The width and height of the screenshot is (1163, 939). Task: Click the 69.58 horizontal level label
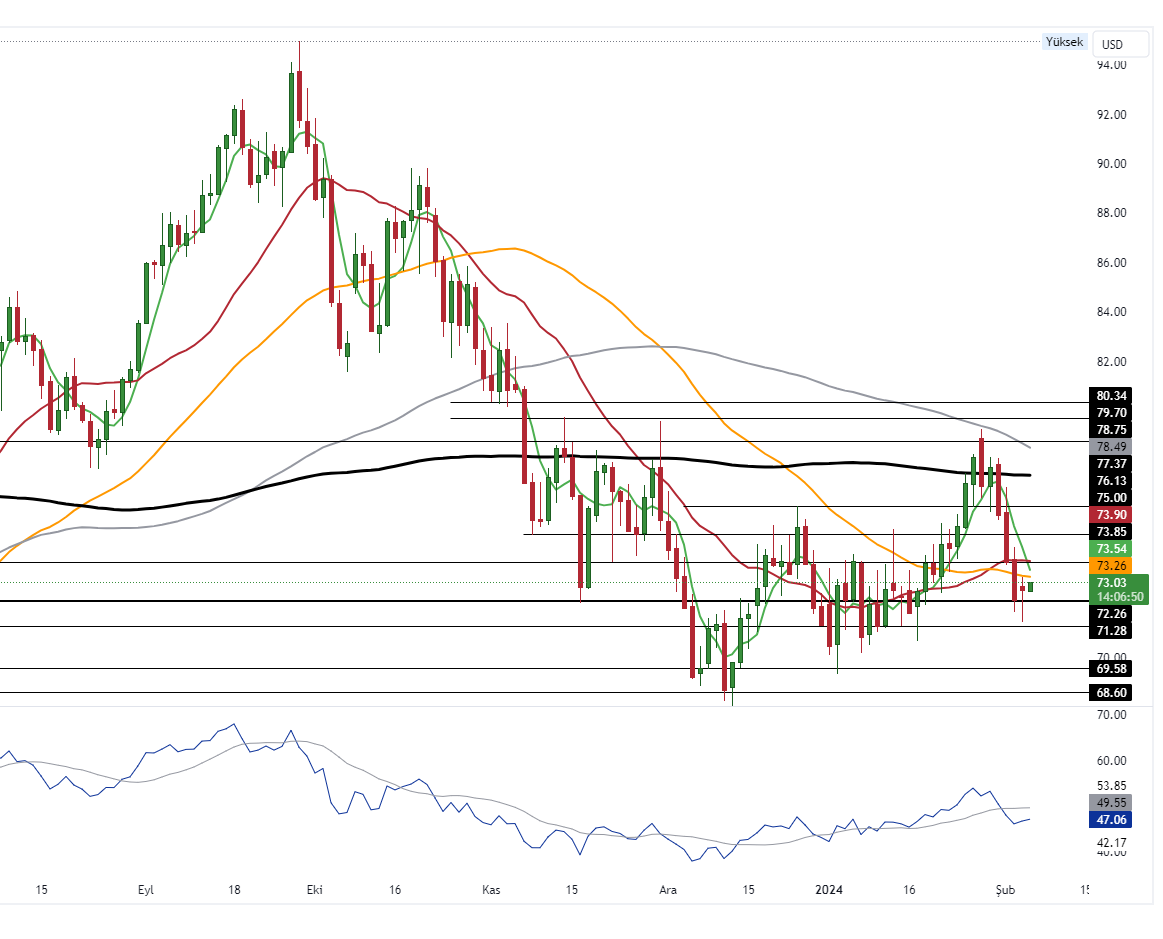coord(1112,668)
